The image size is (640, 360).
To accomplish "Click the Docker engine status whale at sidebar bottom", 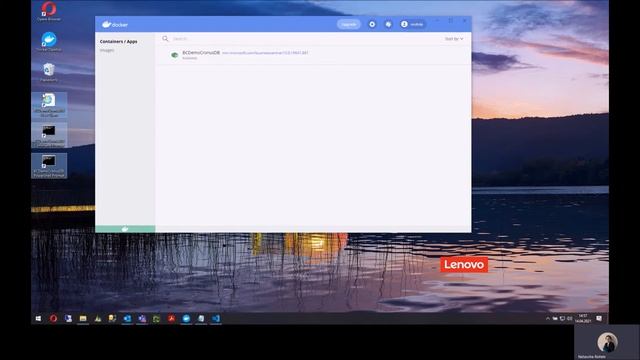I will click(125, 229).
